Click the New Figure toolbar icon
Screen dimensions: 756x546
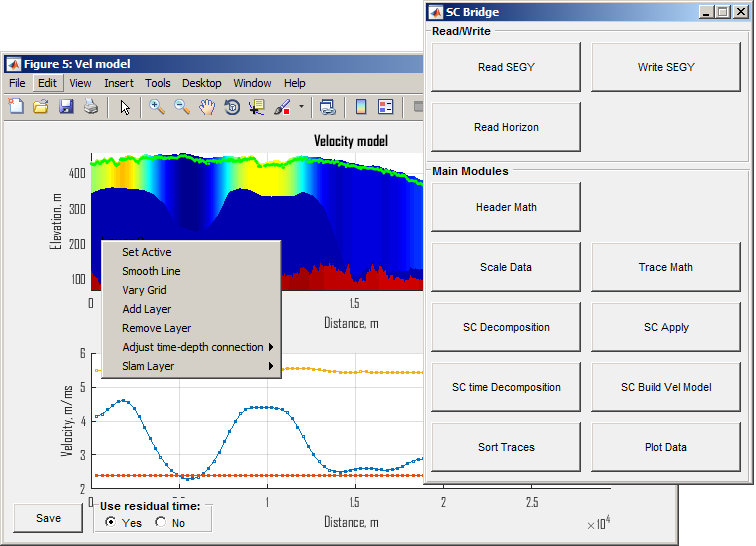coord(16,107)
